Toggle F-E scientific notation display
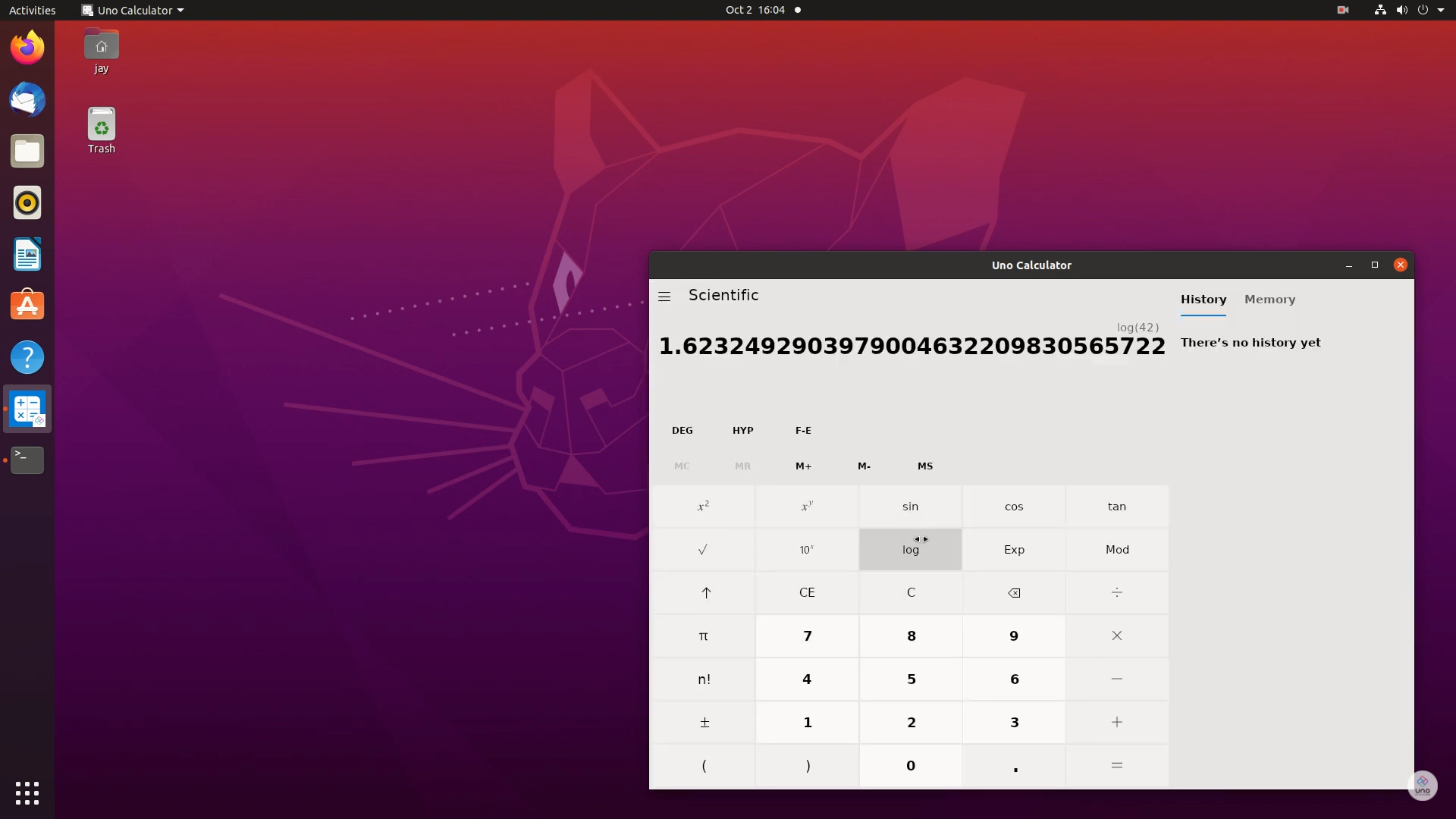 point(803,430)
